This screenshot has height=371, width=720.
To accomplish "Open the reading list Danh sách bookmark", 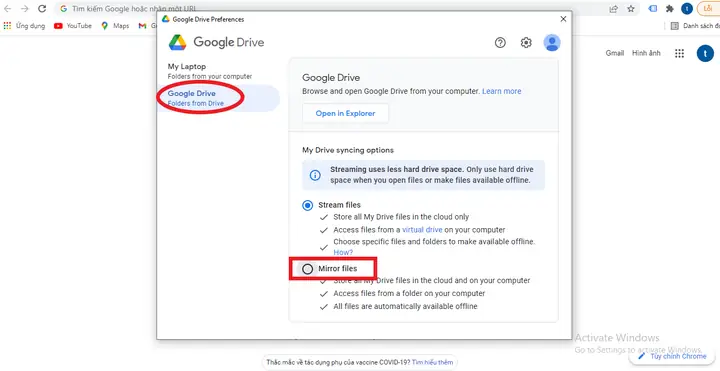I will (695, 26).
